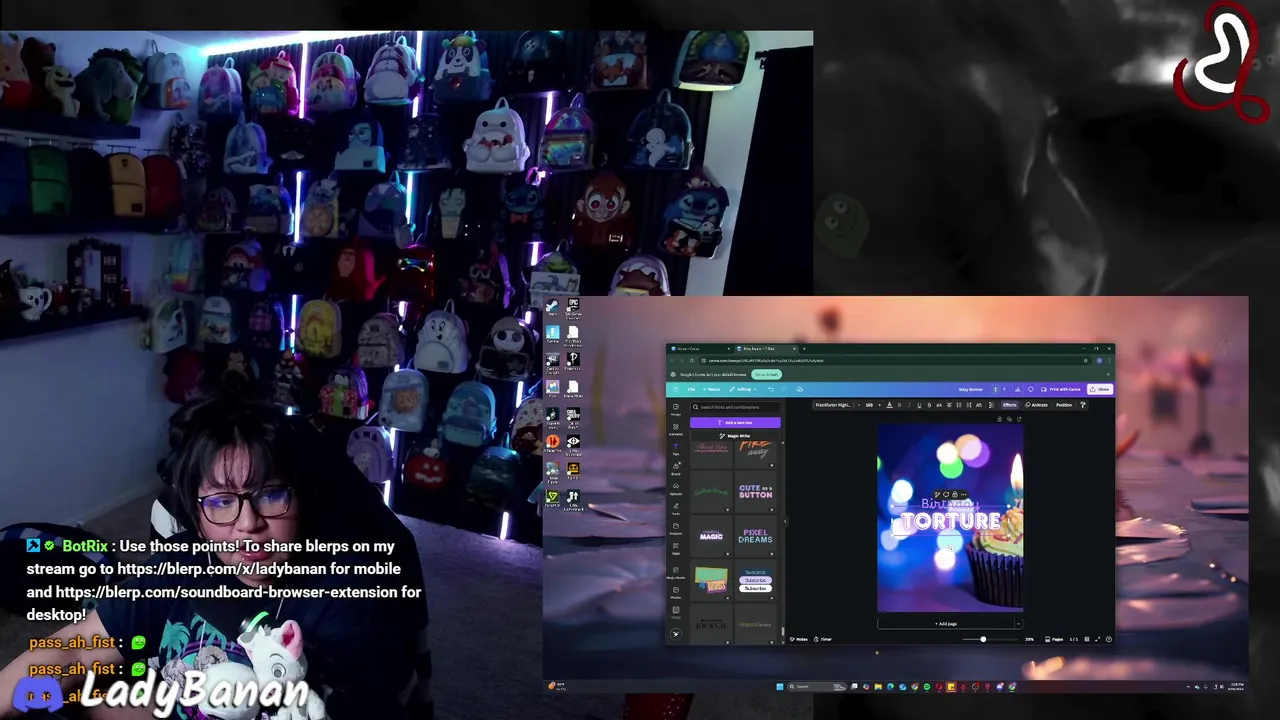Expand the Editing mode dropdown
The width and height of the screenshot is (1280, 720).
[743, 389]
